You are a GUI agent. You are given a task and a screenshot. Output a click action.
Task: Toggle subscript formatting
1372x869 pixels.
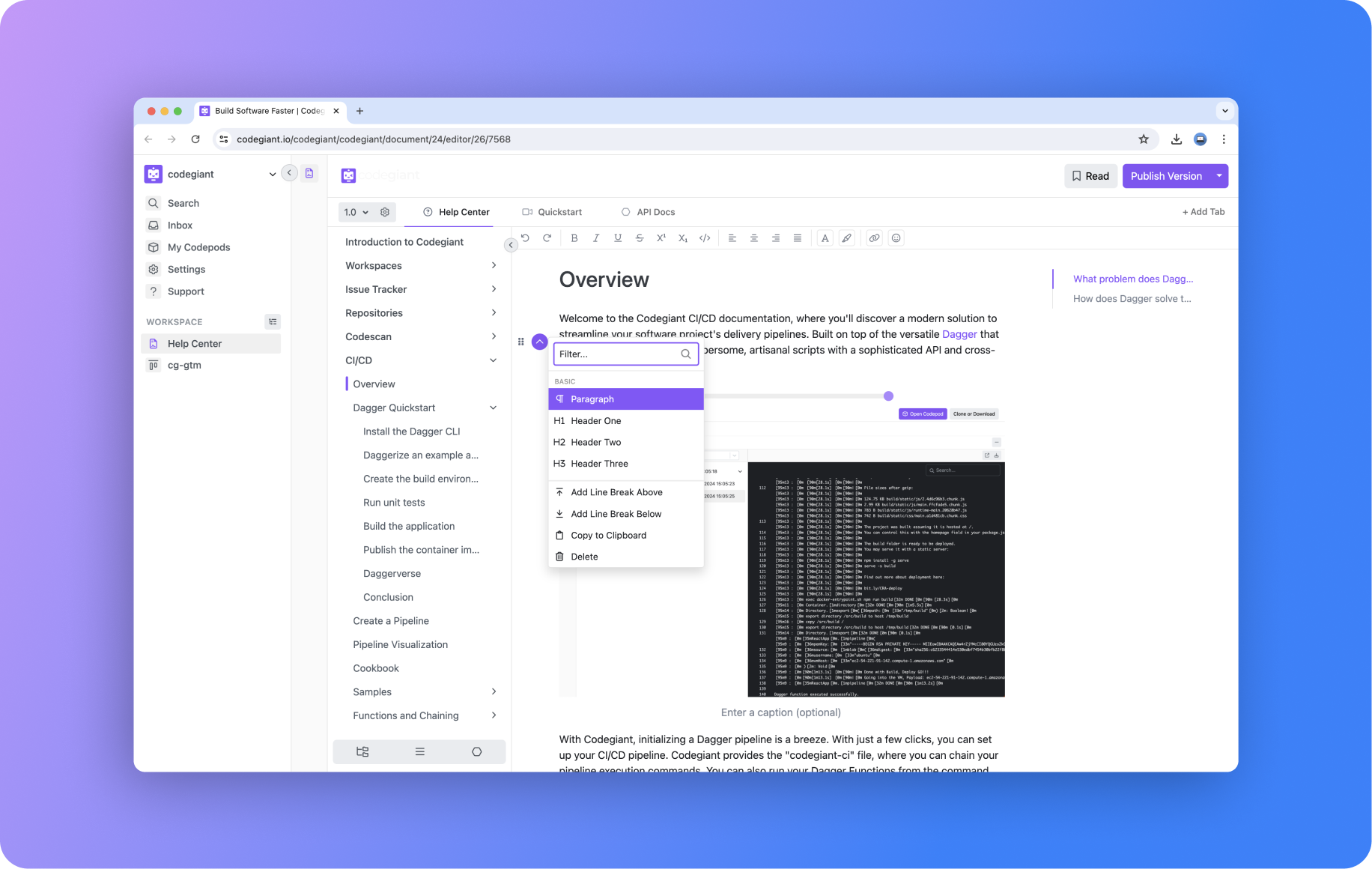tap(683, 238)
